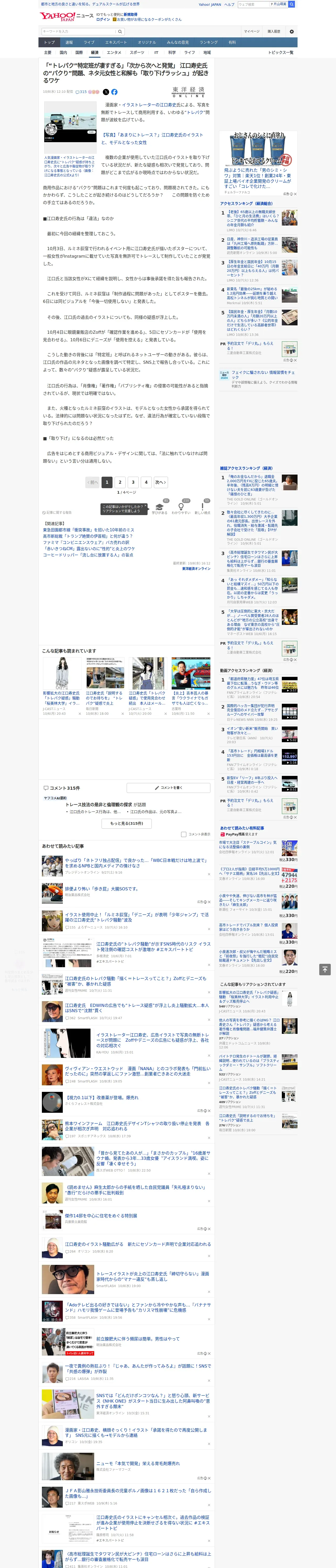
Task: Open the 購入履歴 link
Action: click(274, 32)
